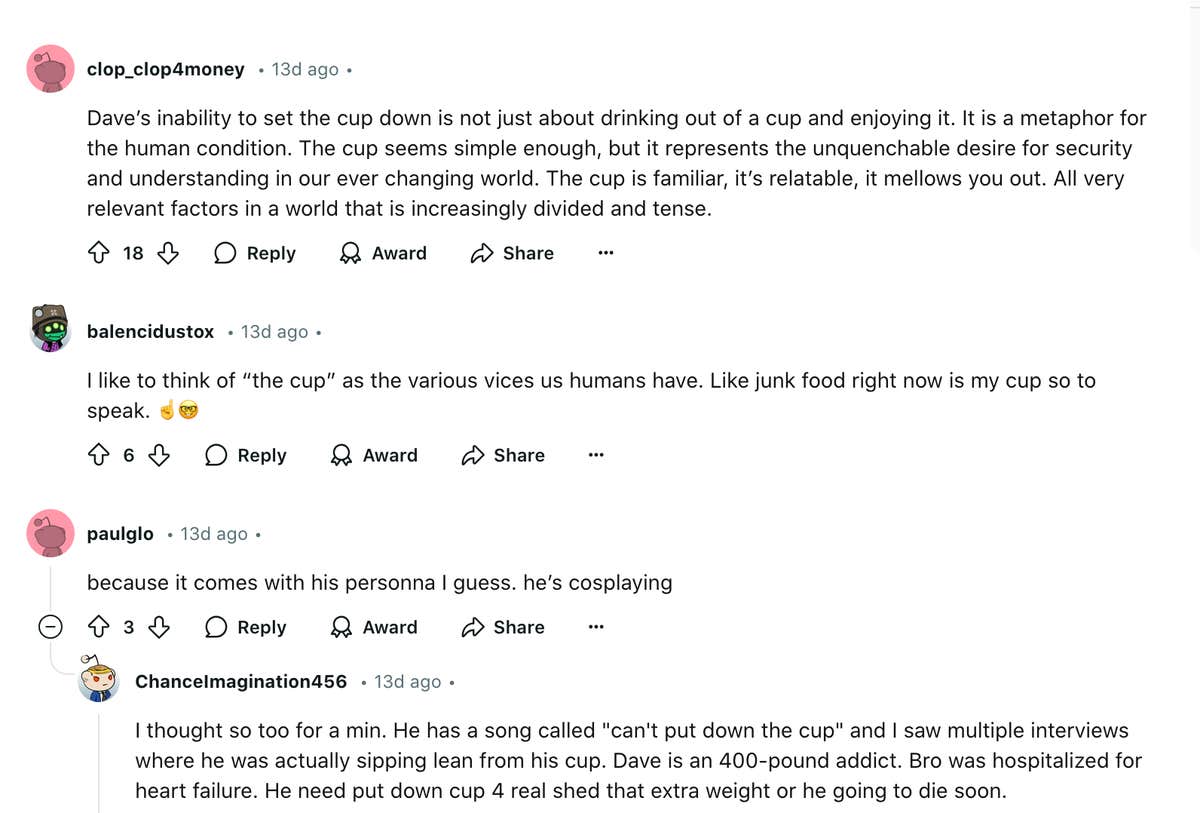Upvote paulglo's cosplaying comment

99,627
